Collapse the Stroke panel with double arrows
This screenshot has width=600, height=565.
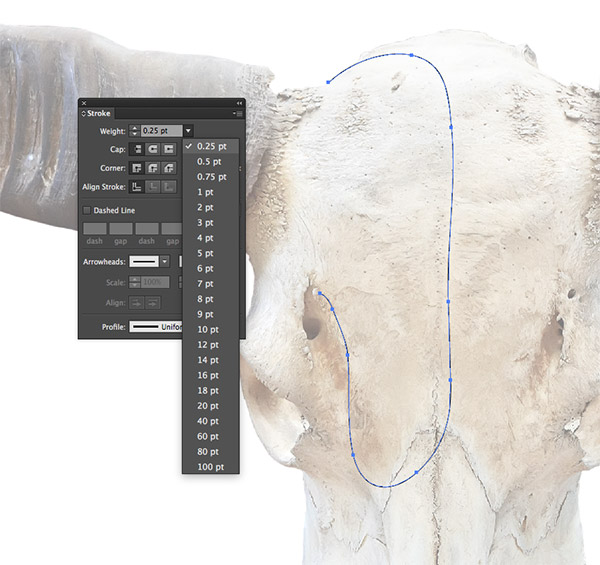point(239,103)
